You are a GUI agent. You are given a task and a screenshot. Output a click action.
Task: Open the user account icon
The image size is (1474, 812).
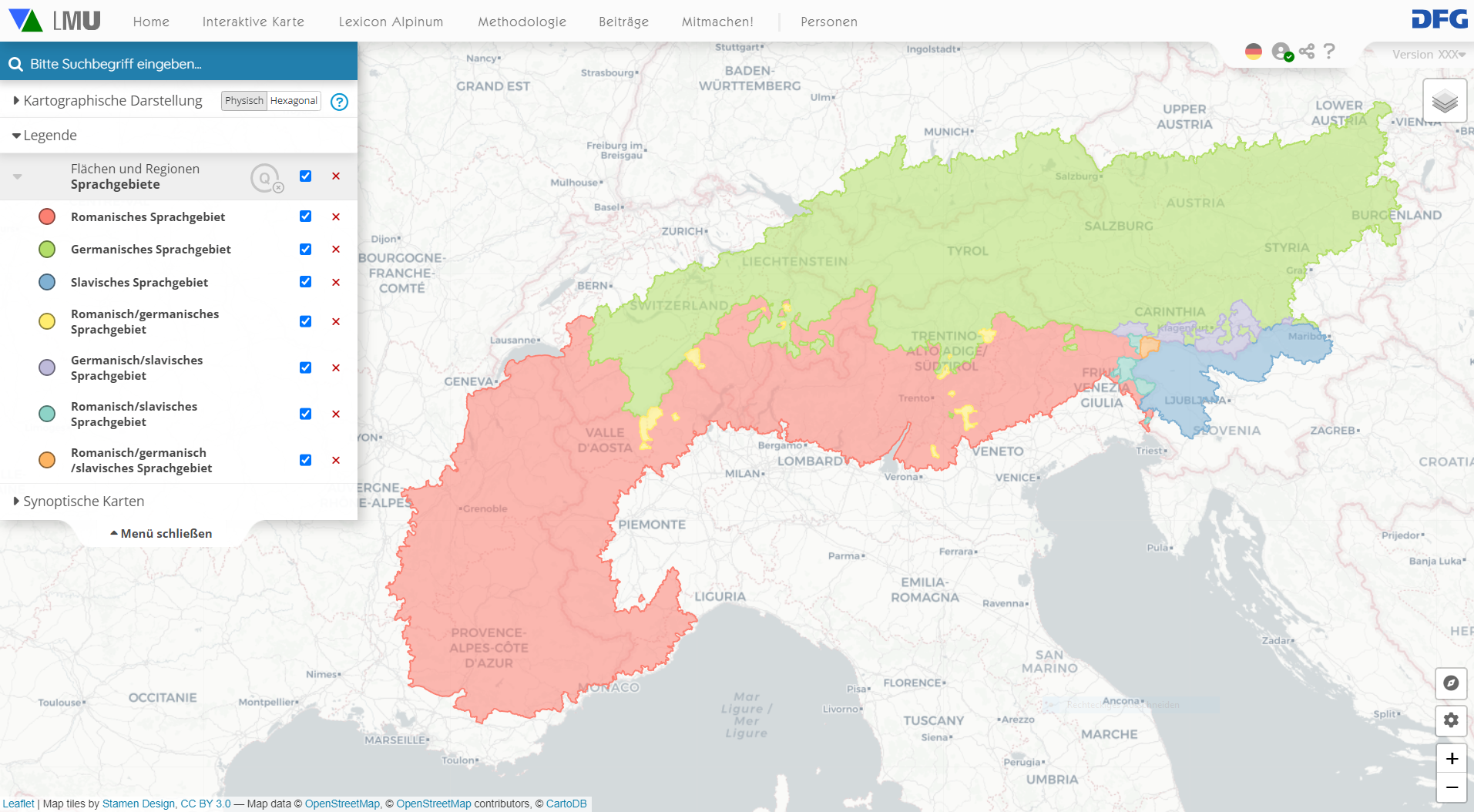pyautogui.click(x=1281, y=52)
